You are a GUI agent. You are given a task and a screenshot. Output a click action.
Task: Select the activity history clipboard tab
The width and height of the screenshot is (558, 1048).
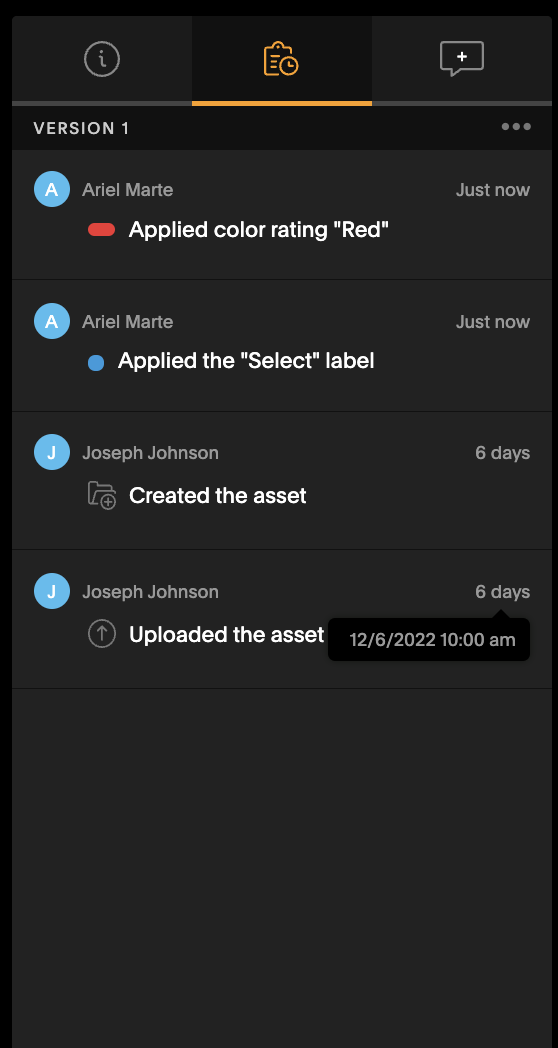tap(281, 59)
